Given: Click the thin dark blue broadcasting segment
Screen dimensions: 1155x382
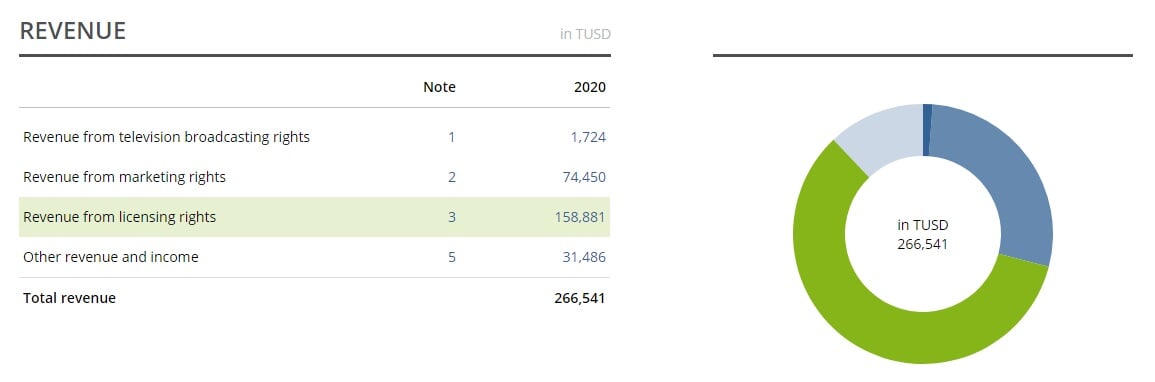Looking at the screenshot, I should click(x=927, y=130).
